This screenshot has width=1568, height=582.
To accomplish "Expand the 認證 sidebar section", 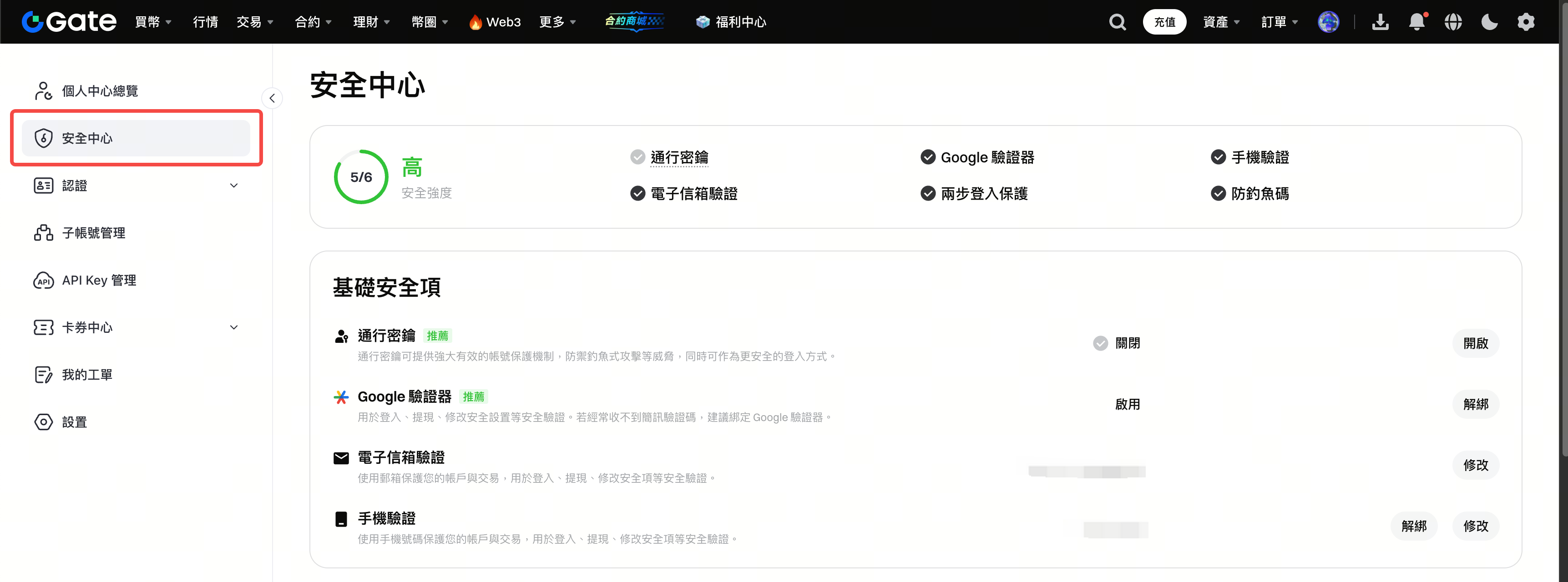I will pos(234,186).
